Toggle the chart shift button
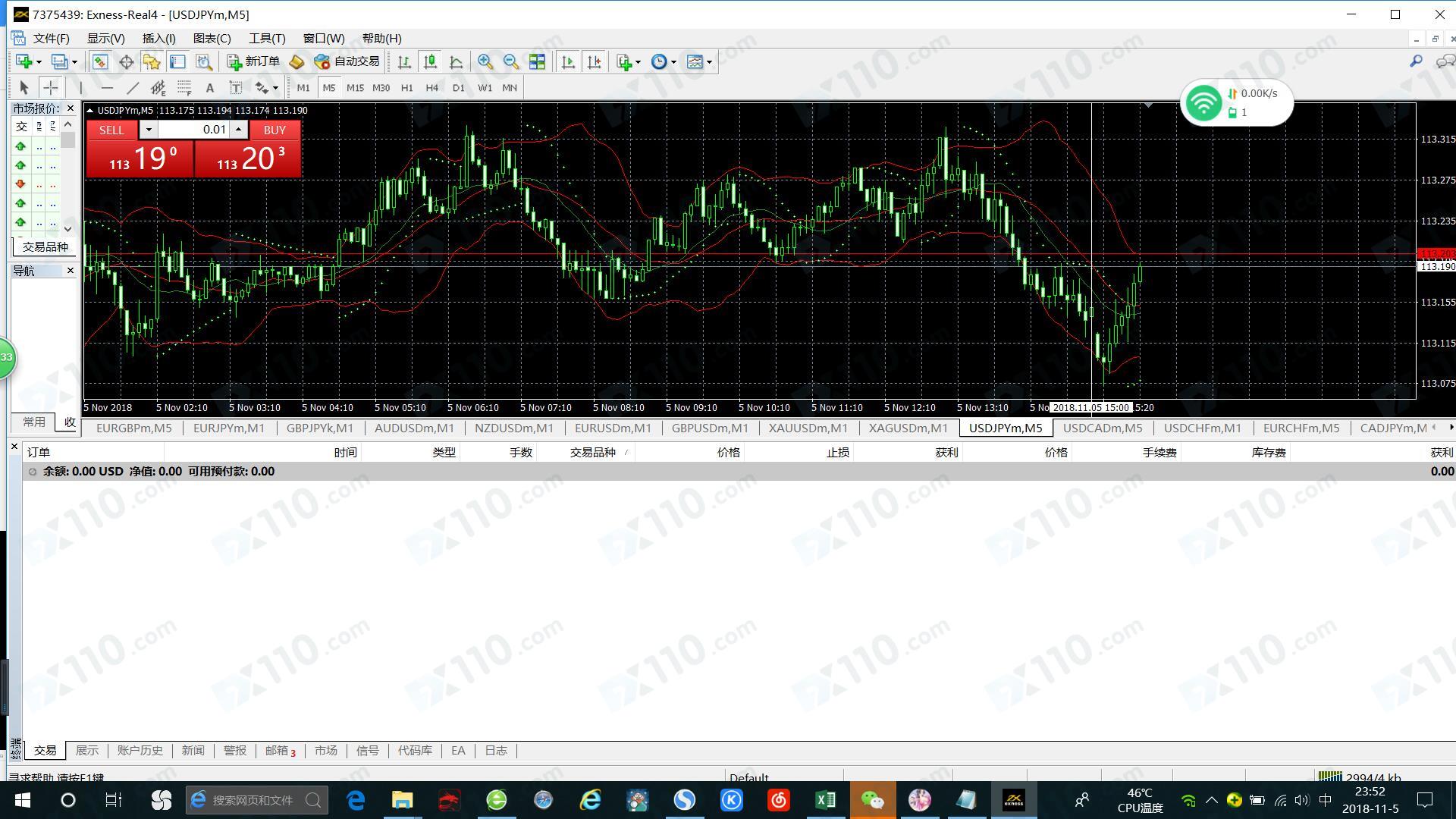1456x819 pixels. (594, 61)
